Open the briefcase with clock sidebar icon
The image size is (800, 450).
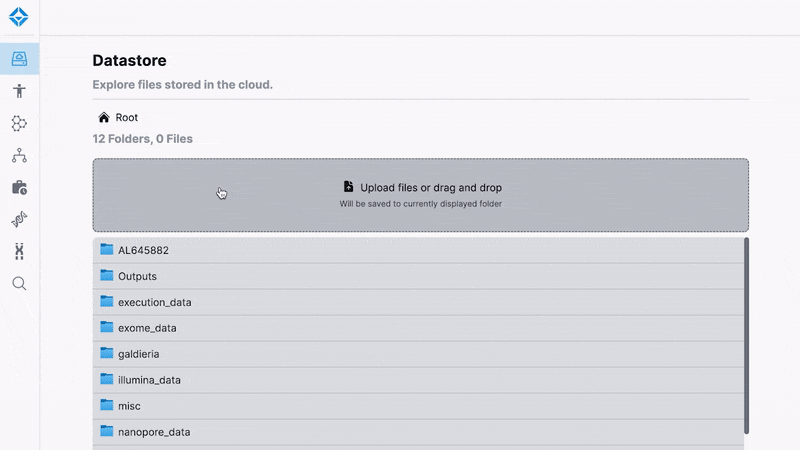click(19, 187)
